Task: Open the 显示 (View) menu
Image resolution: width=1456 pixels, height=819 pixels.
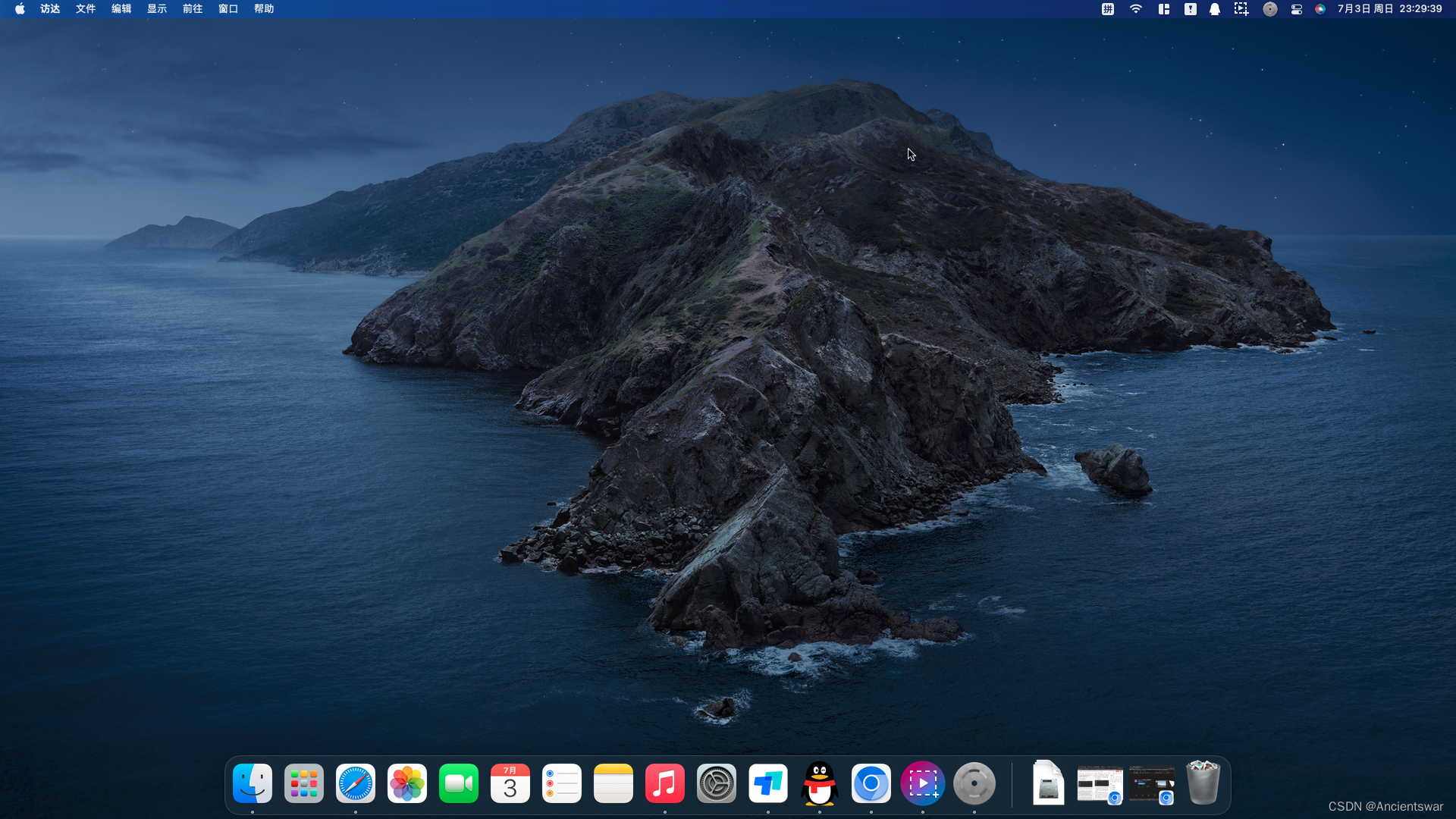Action: [157, 9]
